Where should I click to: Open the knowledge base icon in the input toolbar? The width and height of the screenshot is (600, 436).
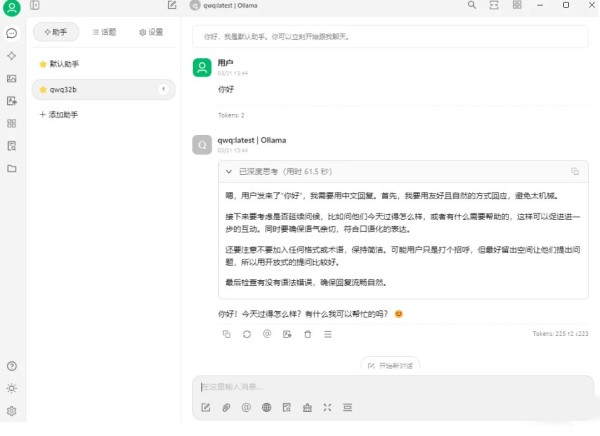pos(287,407)
